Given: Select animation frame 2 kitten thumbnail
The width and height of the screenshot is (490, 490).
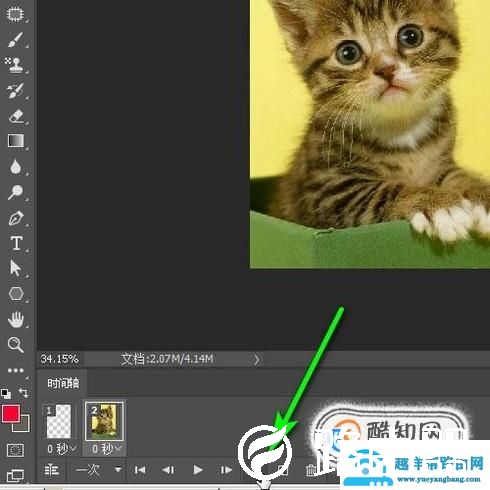Looking at the screenshot, I should [104, 421].
